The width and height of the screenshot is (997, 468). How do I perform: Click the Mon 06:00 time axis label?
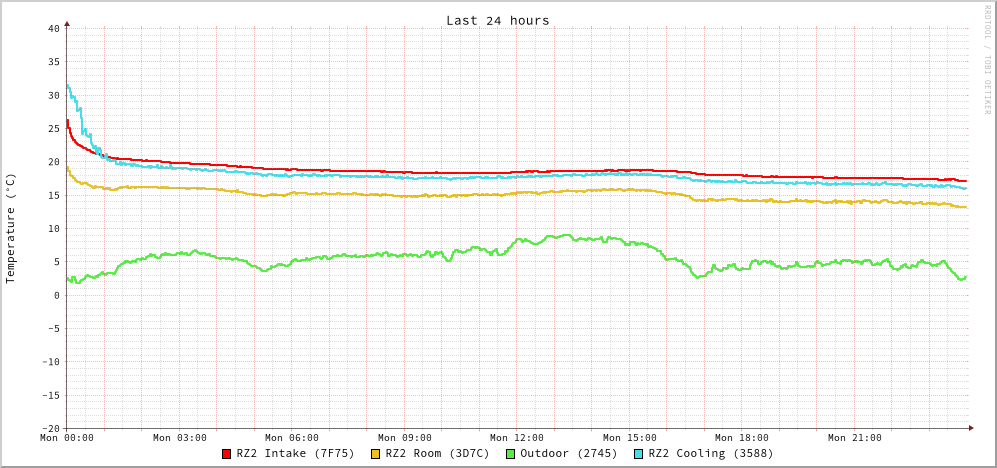(292, 438)
